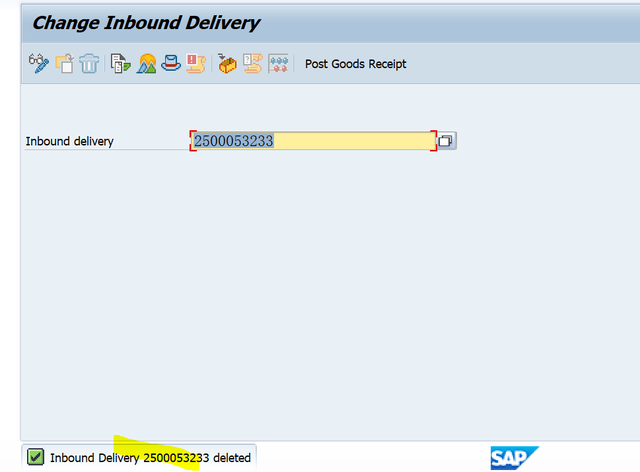Click the green checkmark status icon

tap(36, 457)
